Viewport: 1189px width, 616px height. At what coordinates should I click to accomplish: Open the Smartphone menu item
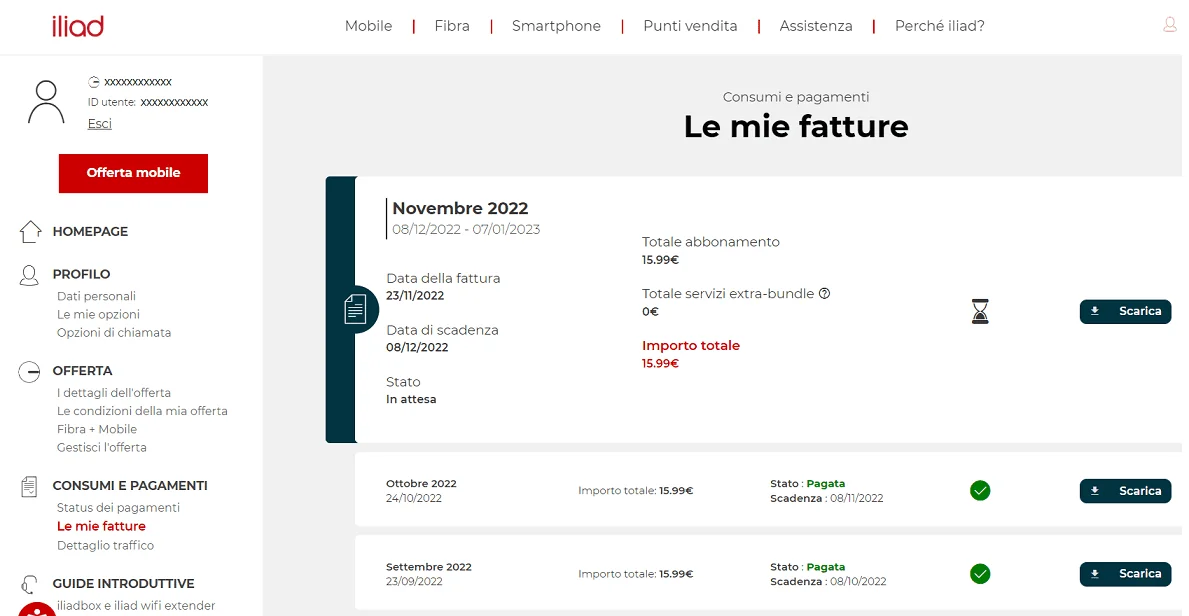pyautogui.click(x=556, y=27)
